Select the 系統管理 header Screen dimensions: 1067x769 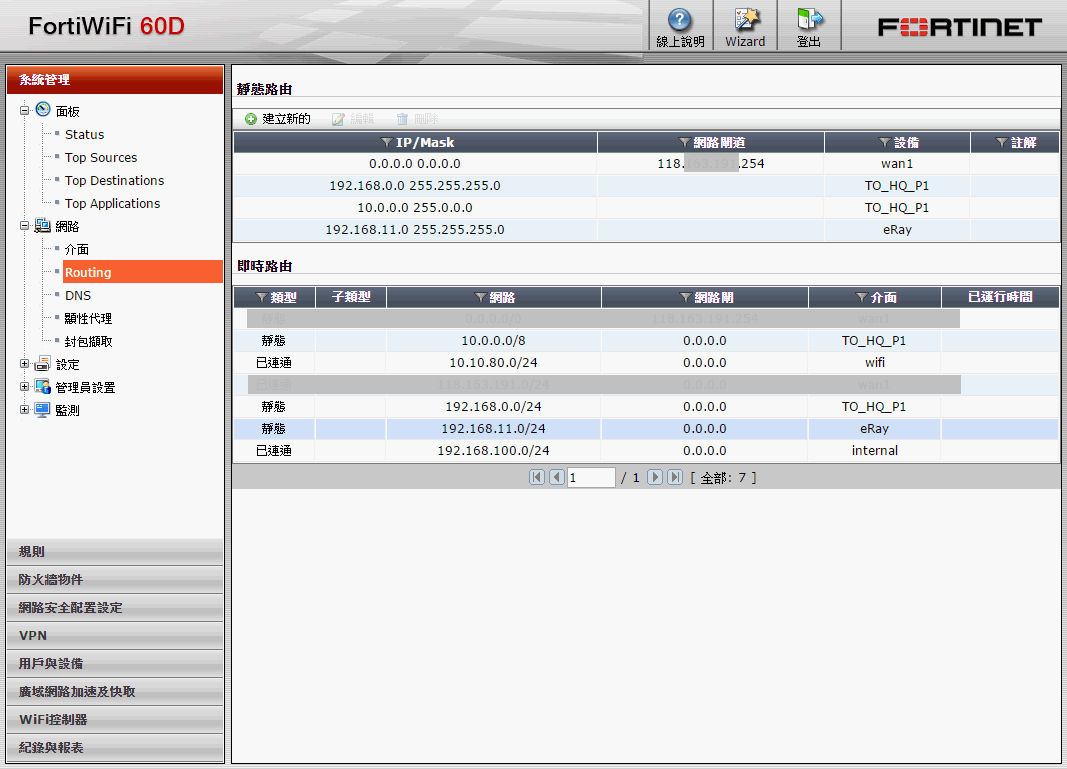(x=115, y=80)
